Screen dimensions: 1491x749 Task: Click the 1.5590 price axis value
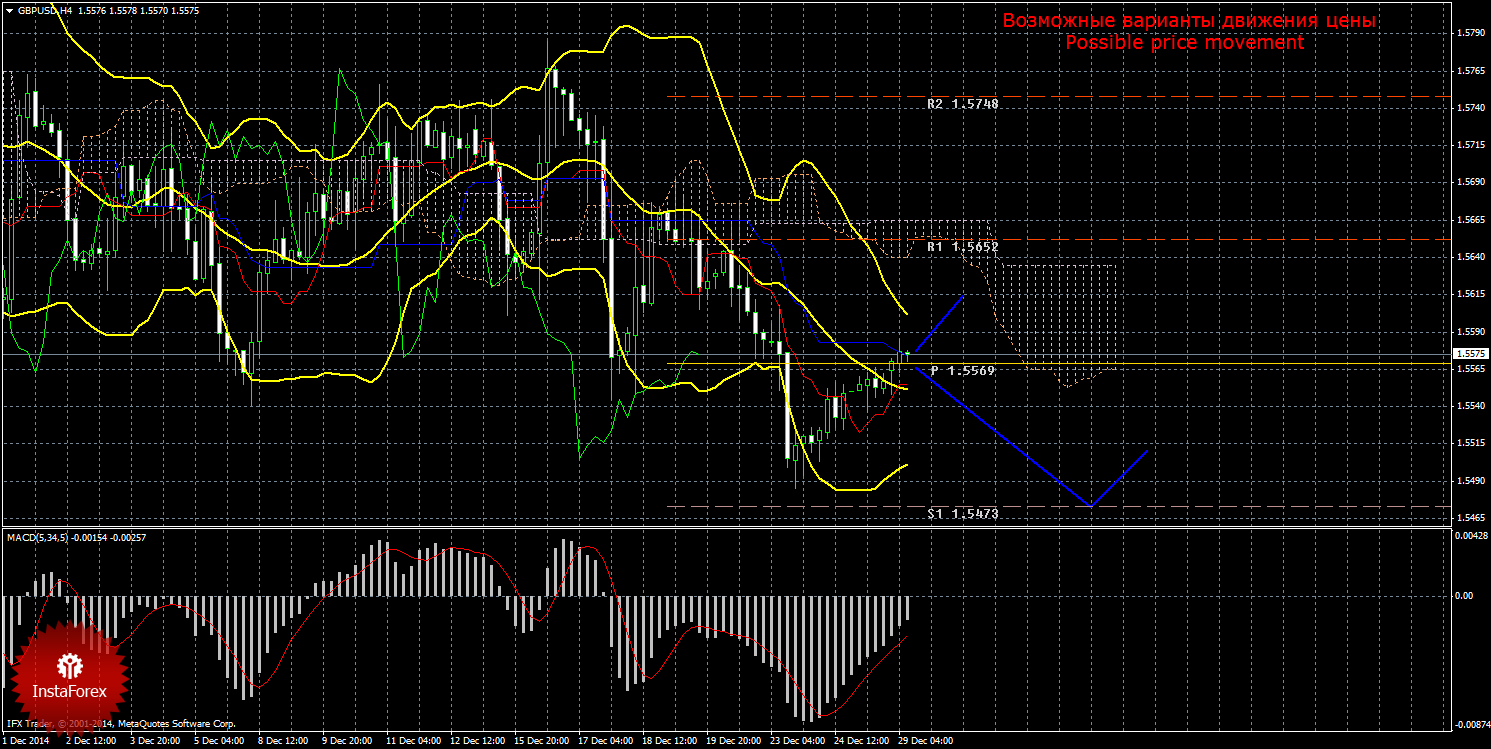click(1471, 331)
